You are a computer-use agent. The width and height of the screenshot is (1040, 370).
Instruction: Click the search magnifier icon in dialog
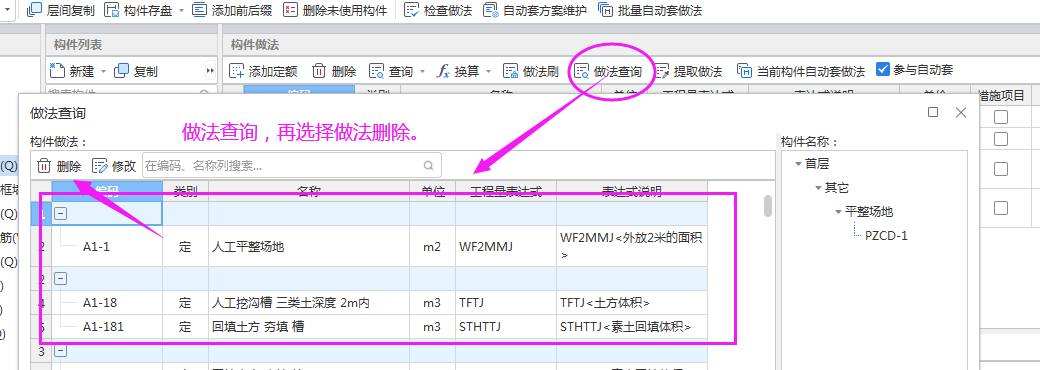tap(429, 166)
